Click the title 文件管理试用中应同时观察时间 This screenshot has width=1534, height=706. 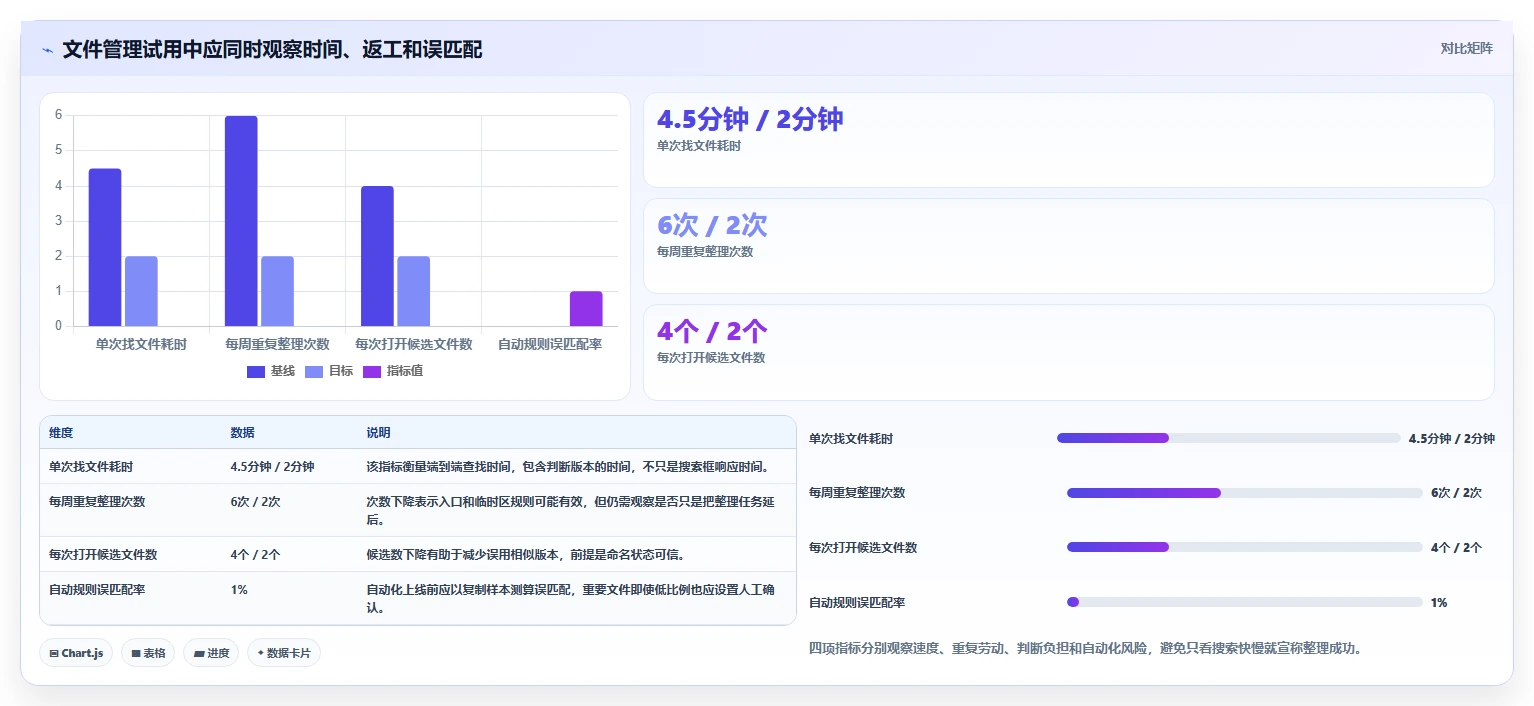click(272, 49)
